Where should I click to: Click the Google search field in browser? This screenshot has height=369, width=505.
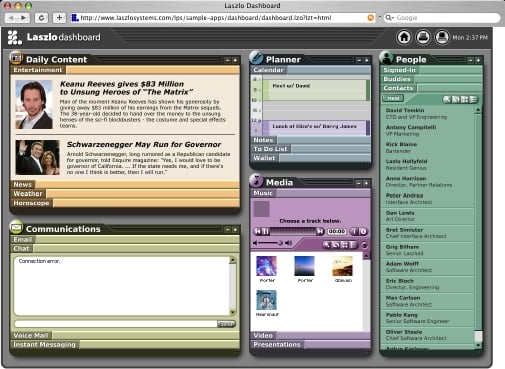[442, 18]
